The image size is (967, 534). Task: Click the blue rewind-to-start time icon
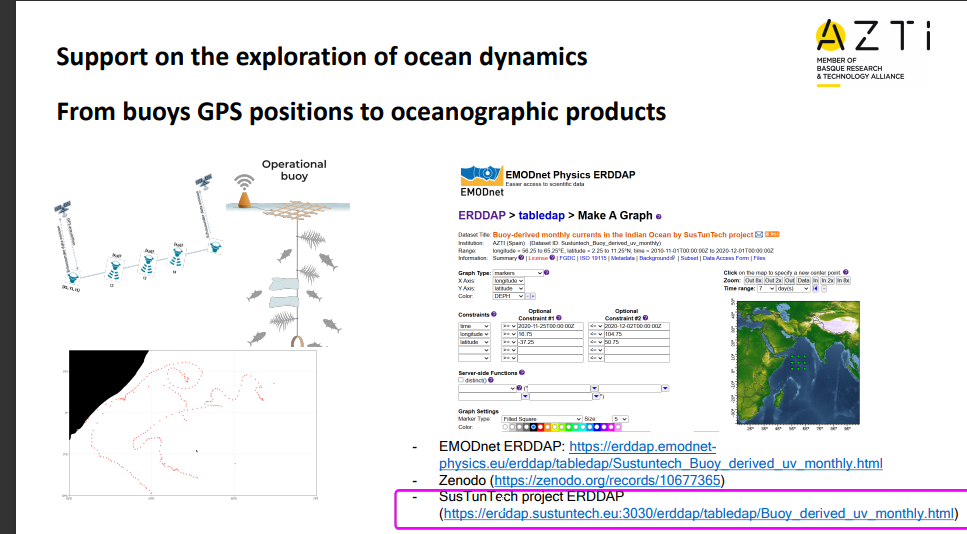tap(815, 289)
